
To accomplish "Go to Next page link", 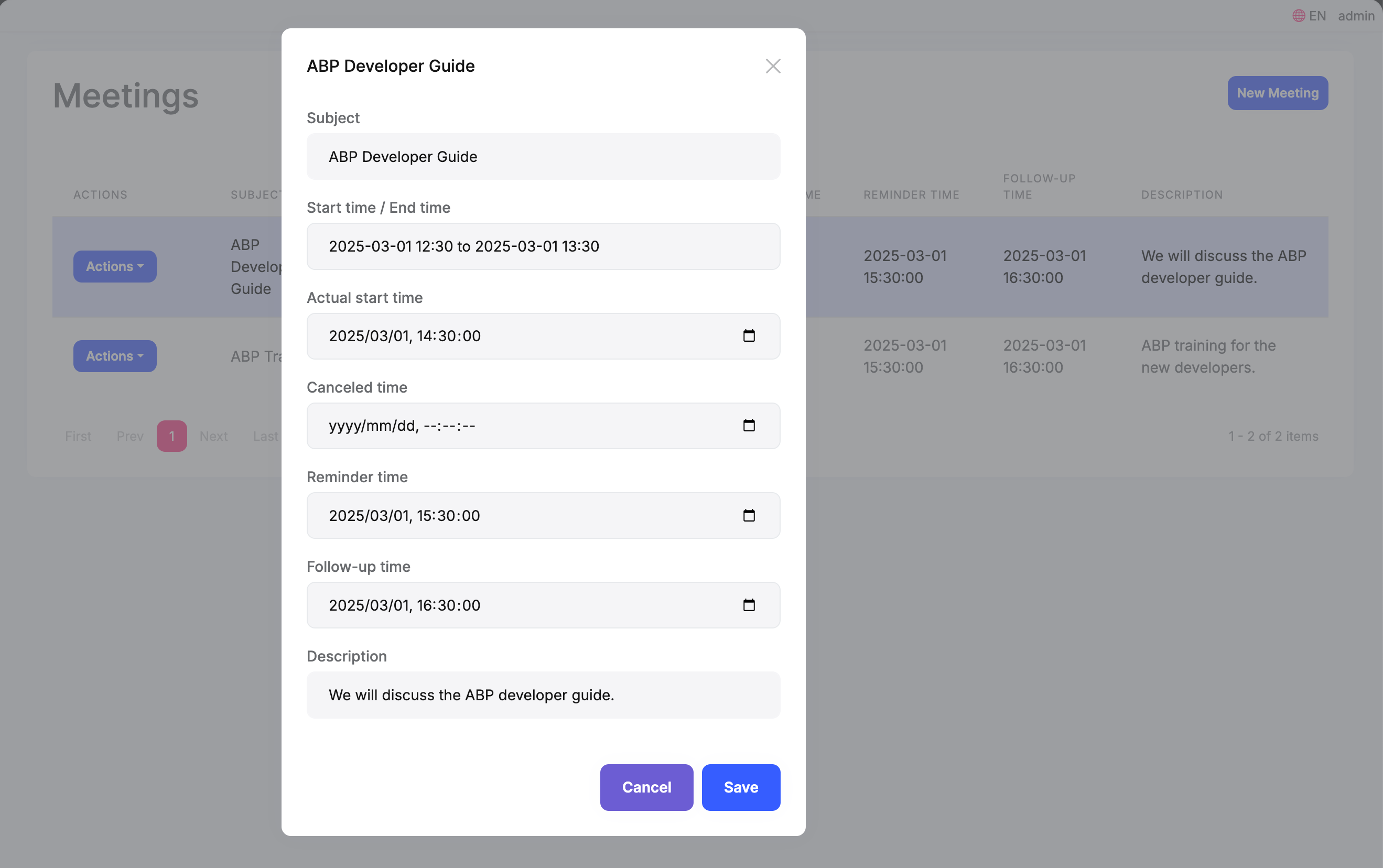I will click(213, 436).
